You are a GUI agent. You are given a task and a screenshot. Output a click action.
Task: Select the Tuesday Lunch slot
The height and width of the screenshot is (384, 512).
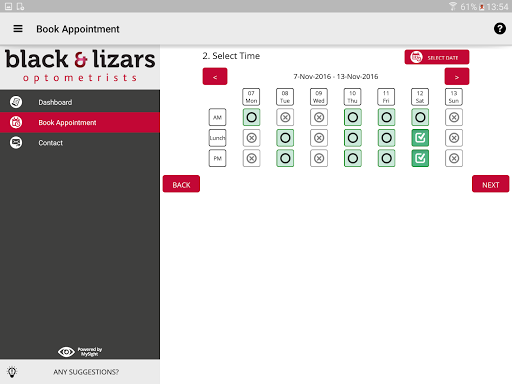point(285,138)
